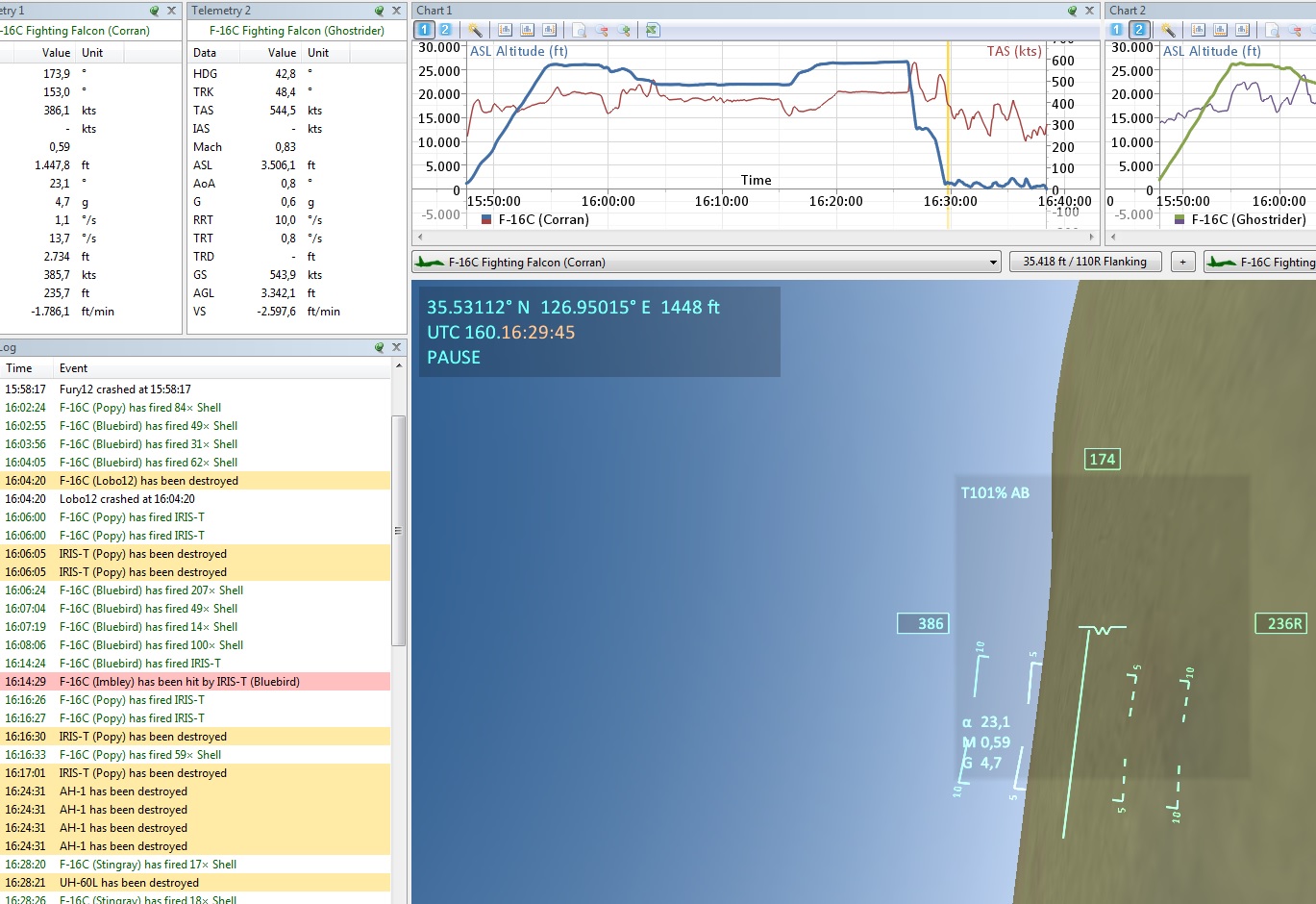Select object 2 button in Chart 2
Viewport: 1316px width, 904px height.
(x=1138, y=30)
